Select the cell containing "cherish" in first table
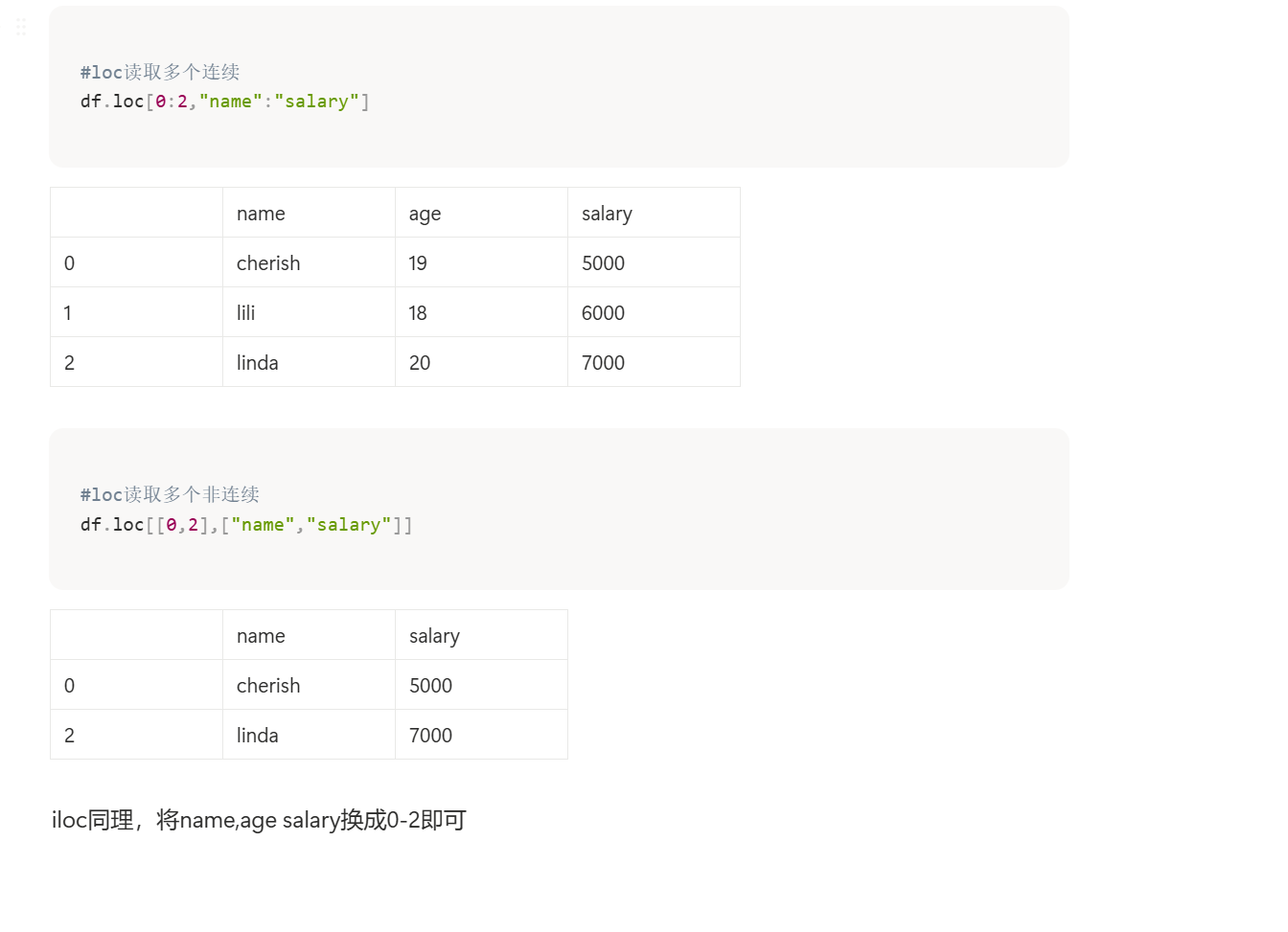Image resolution: width=1288 pixels, height=932 pixels. pos(268,262)
